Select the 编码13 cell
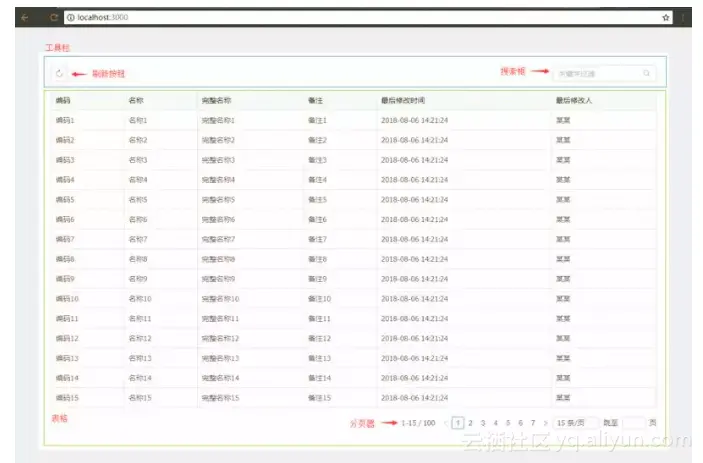 point(67,358)
